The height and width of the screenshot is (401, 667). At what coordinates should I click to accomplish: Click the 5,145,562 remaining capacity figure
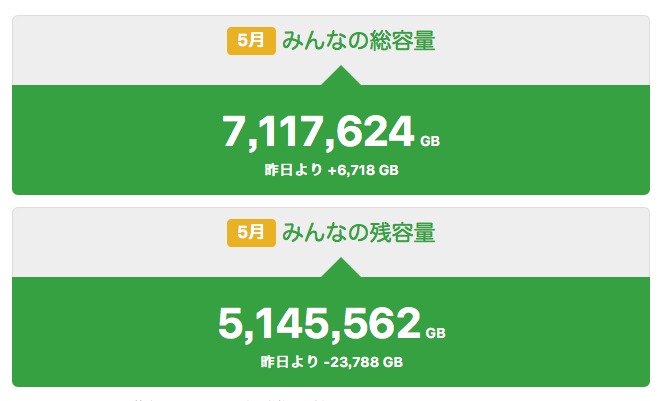tap(319, 323)
